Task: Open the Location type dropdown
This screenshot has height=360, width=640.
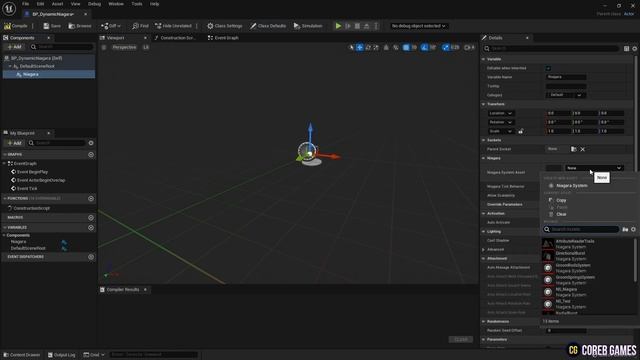Action: 501,113
